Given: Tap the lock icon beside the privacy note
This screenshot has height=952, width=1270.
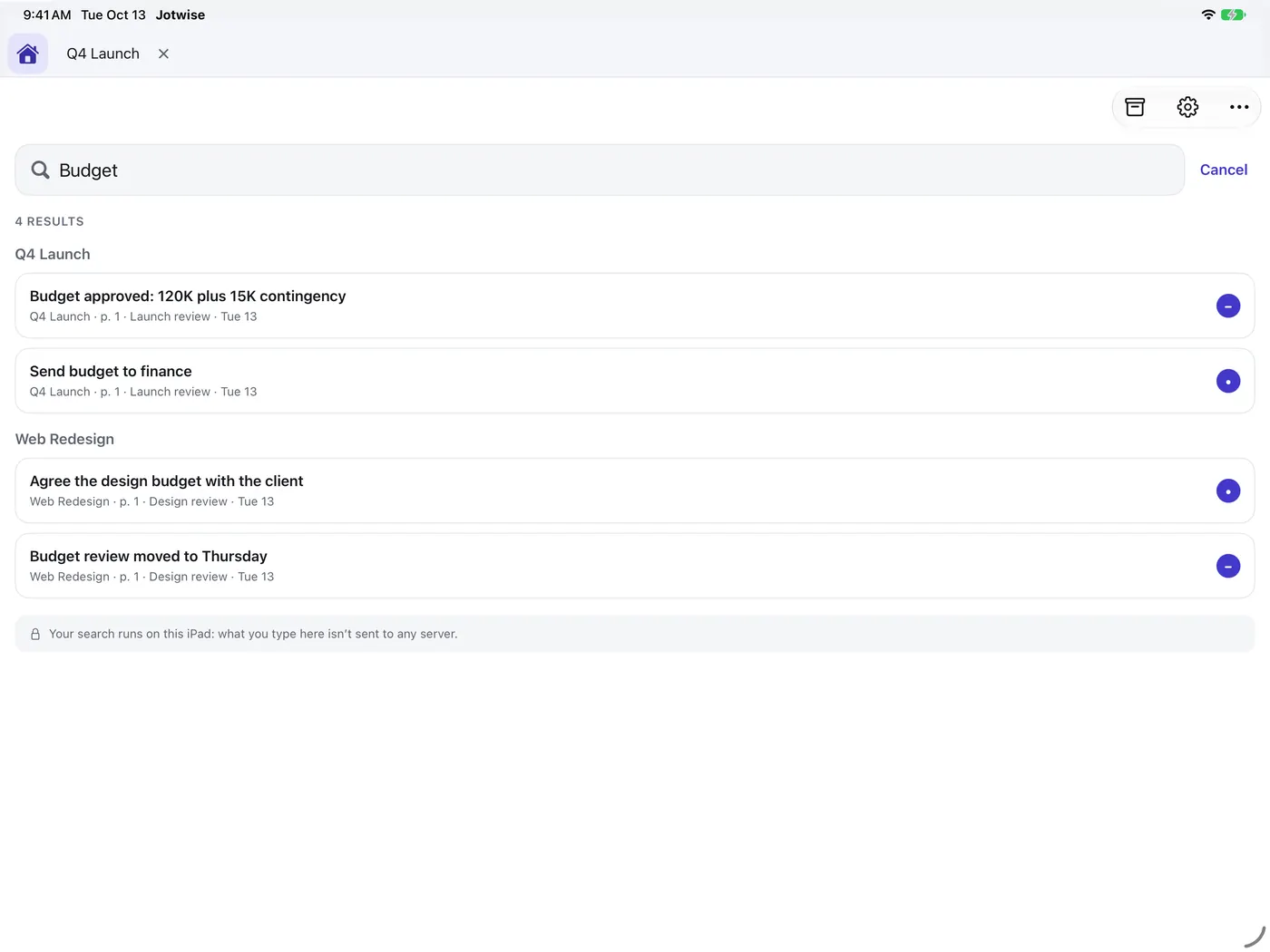Looking at the screenshot, I should click(35, 635).
